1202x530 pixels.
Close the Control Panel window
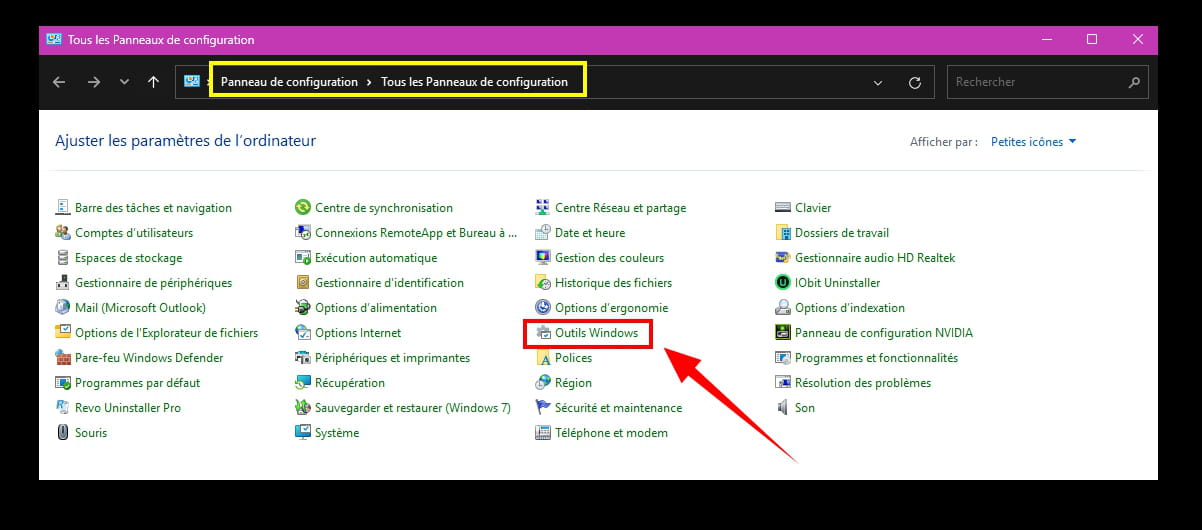coord(1138,40)
